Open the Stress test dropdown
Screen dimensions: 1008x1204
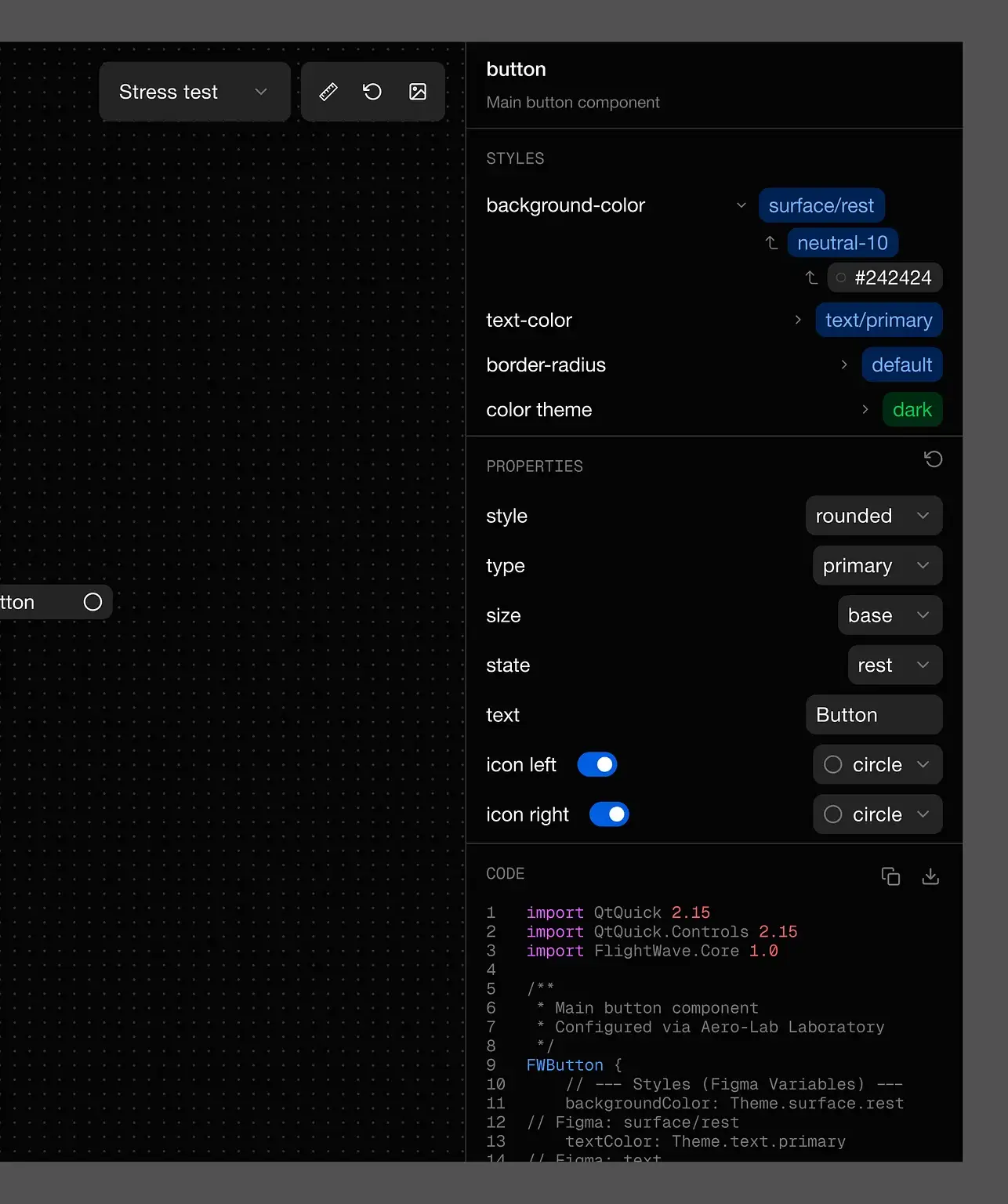pos(194,92)
